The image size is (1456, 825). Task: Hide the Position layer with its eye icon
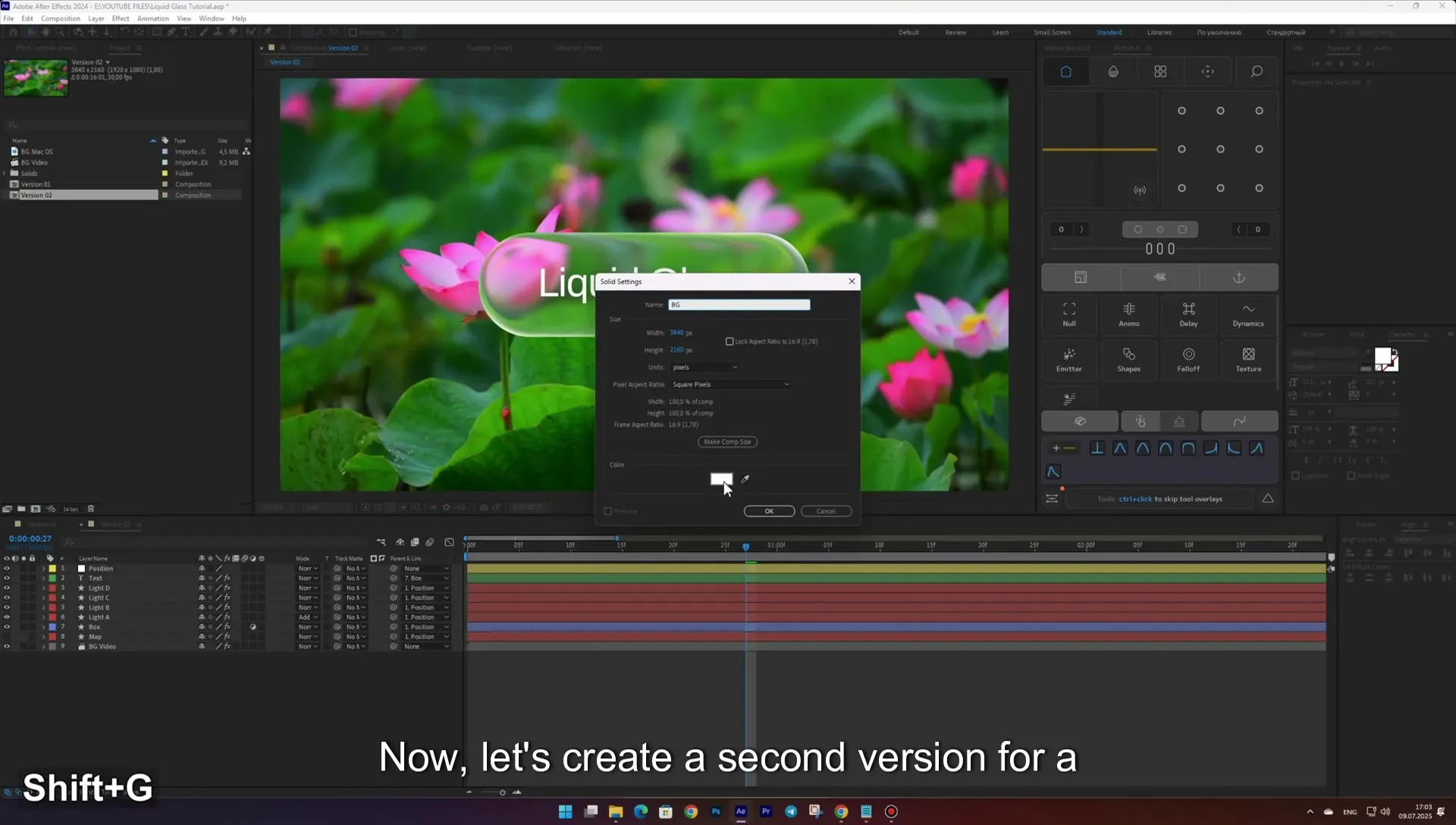[7, 569]
